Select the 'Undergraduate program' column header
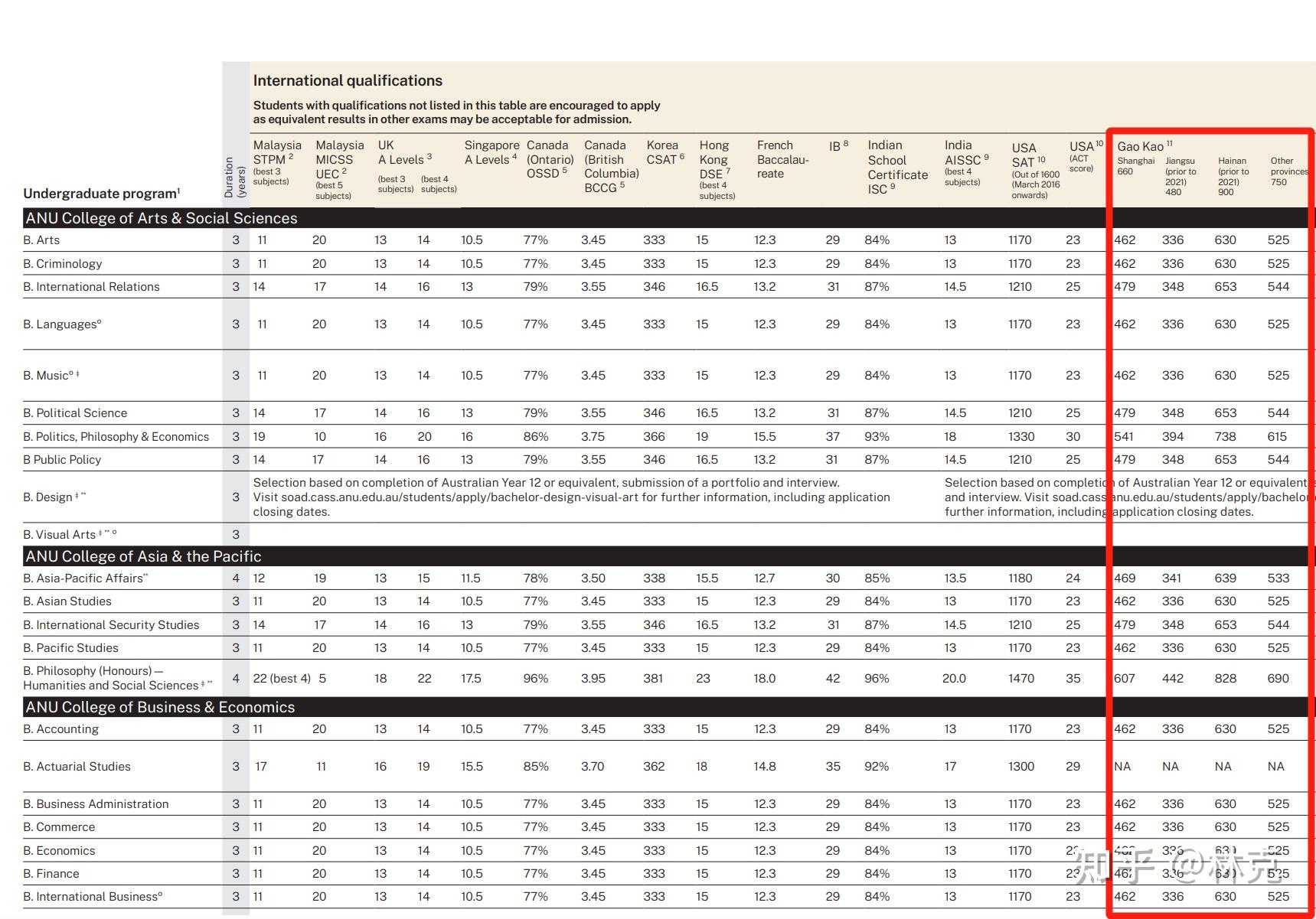 click(102, 194)
